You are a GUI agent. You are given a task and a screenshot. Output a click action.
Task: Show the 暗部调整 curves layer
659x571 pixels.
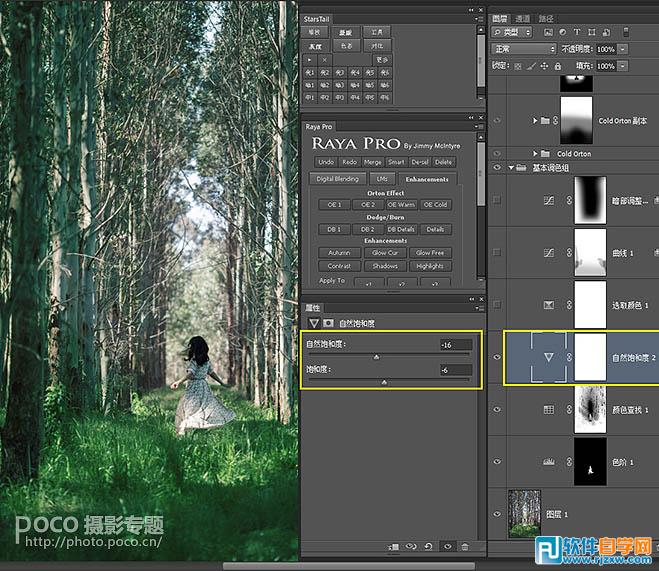click(x=497, y=200)
